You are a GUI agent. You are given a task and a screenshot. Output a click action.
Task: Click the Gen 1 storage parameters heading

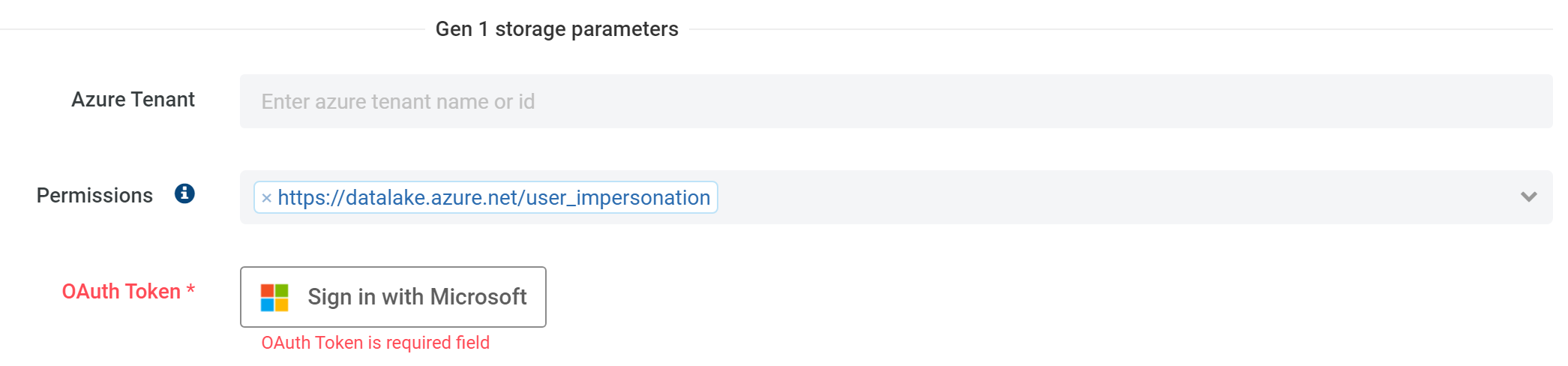click(x=556, y=29)
